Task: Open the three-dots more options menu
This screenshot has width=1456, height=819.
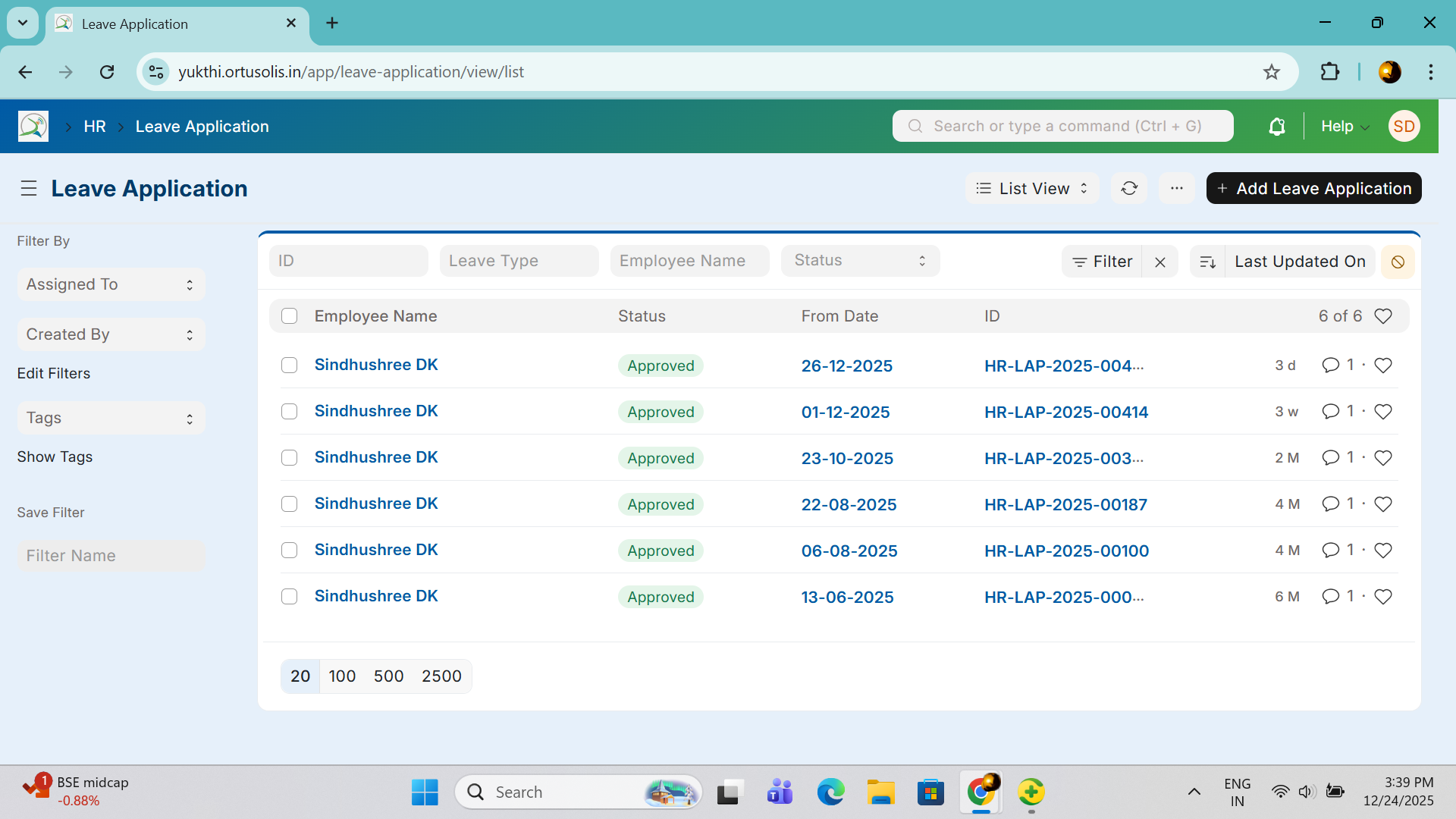Action: point(1176,188)
